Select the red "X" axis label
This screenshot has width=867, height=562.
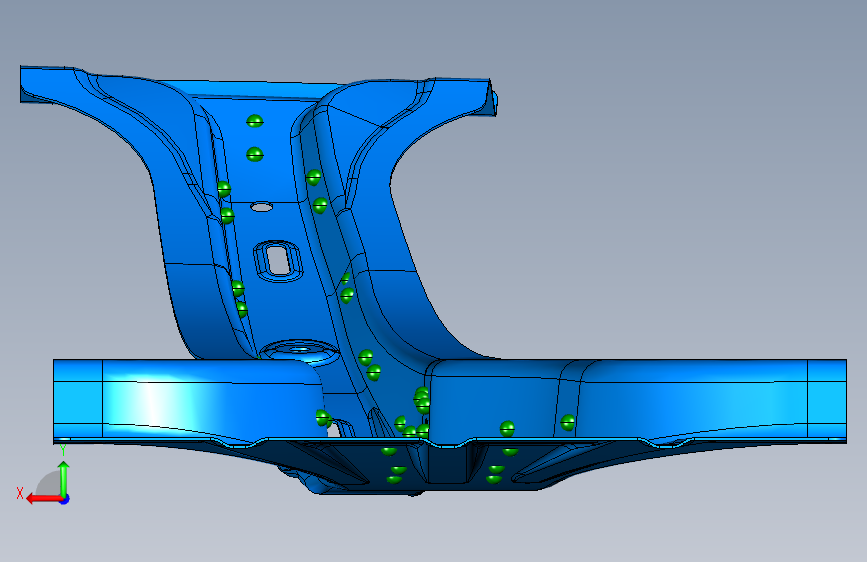20,493
